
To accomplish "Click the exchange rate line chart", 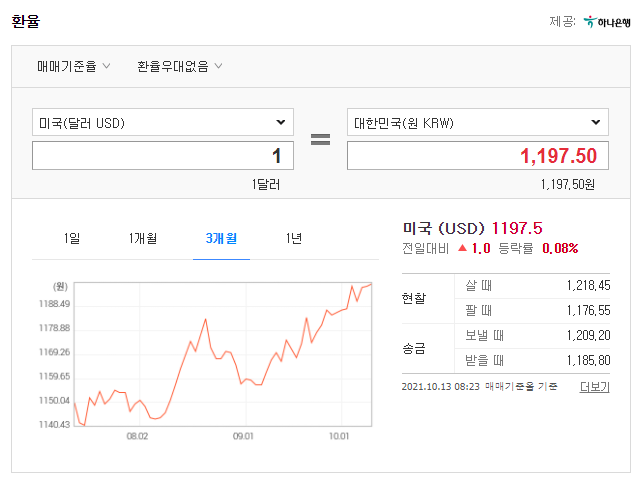I will [x=223, y=354].
